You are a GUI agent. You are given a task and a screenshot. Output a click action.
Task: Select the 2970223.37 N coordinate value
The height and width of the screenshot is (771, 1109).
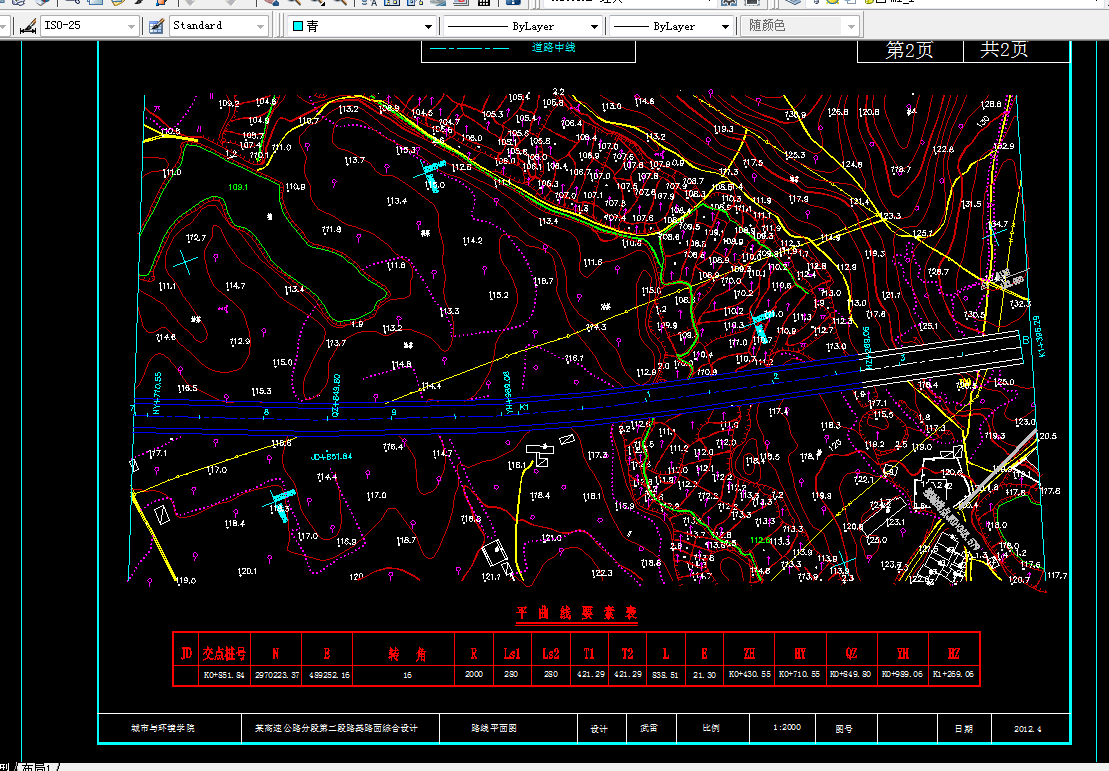point(277,675)
